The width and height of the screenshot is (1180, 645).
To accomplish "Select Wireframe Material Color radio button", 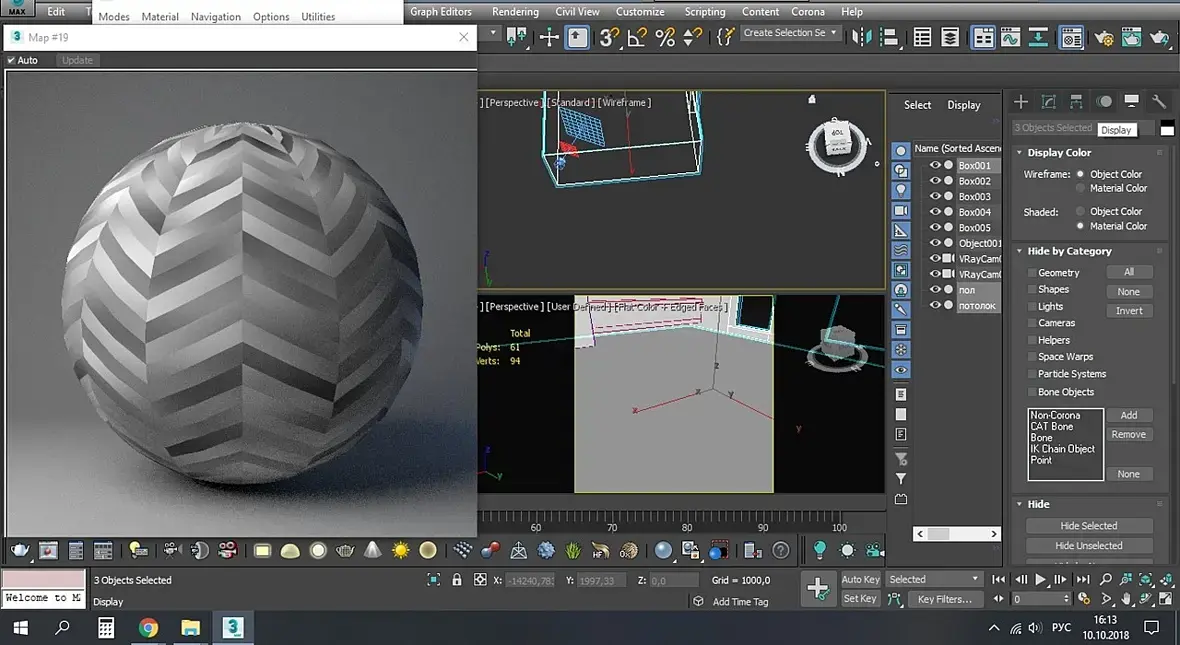I will coord(1081,188).
